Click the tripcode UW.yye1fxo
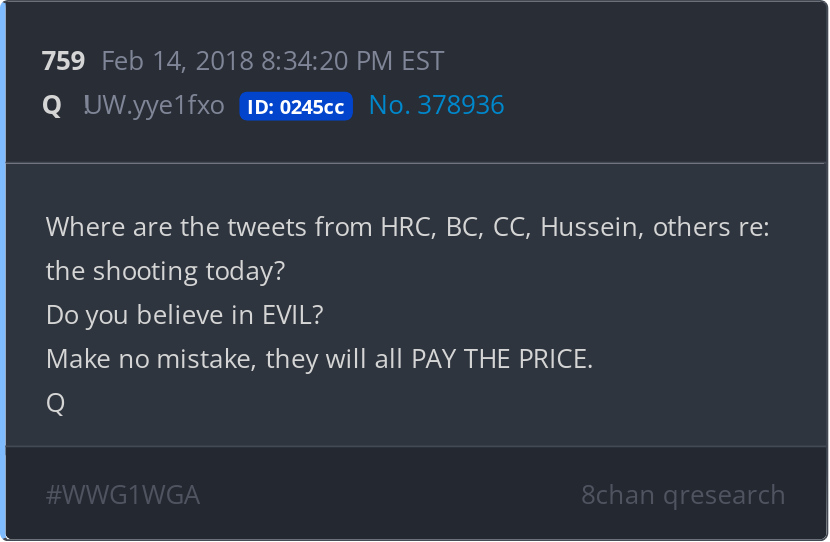 (154, 106)
